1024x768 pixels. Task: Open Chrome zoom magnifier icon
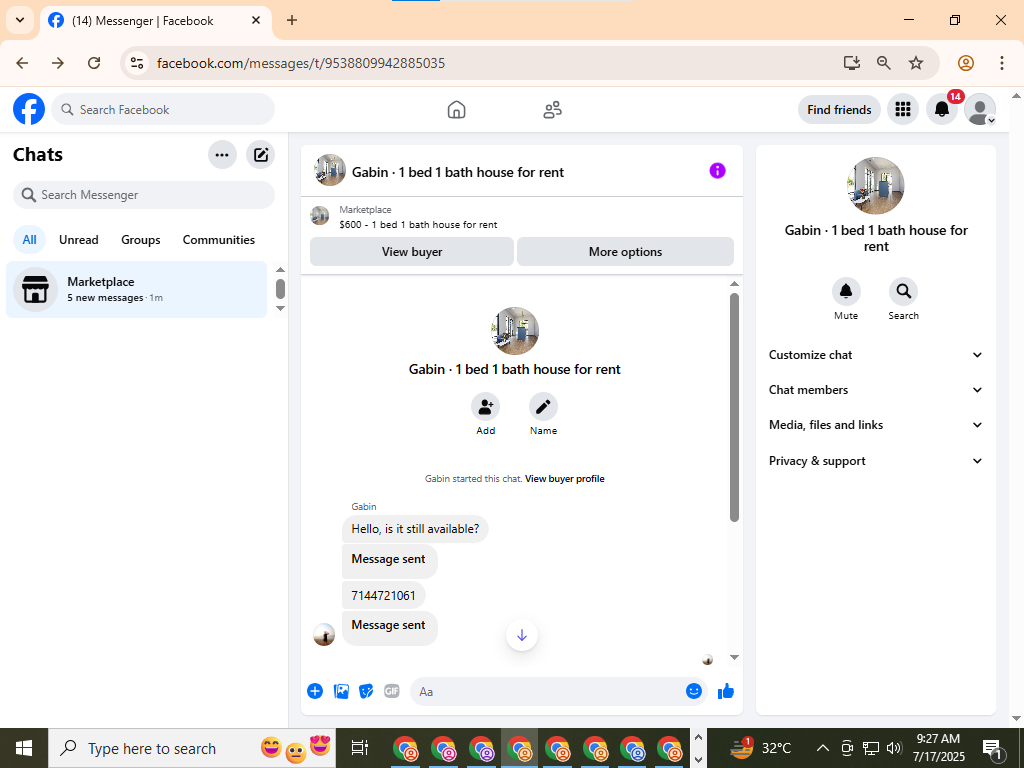point(884,63)
